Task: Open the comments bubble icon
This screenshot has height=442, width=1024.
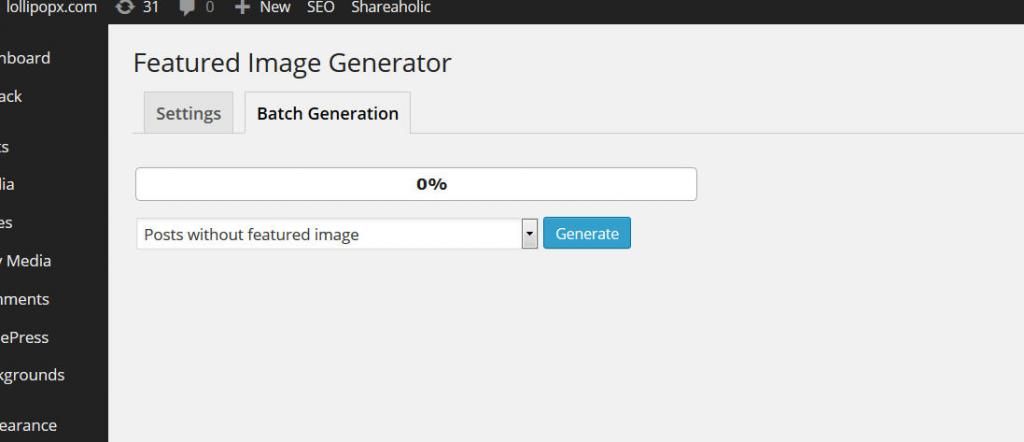Action: 187,8
